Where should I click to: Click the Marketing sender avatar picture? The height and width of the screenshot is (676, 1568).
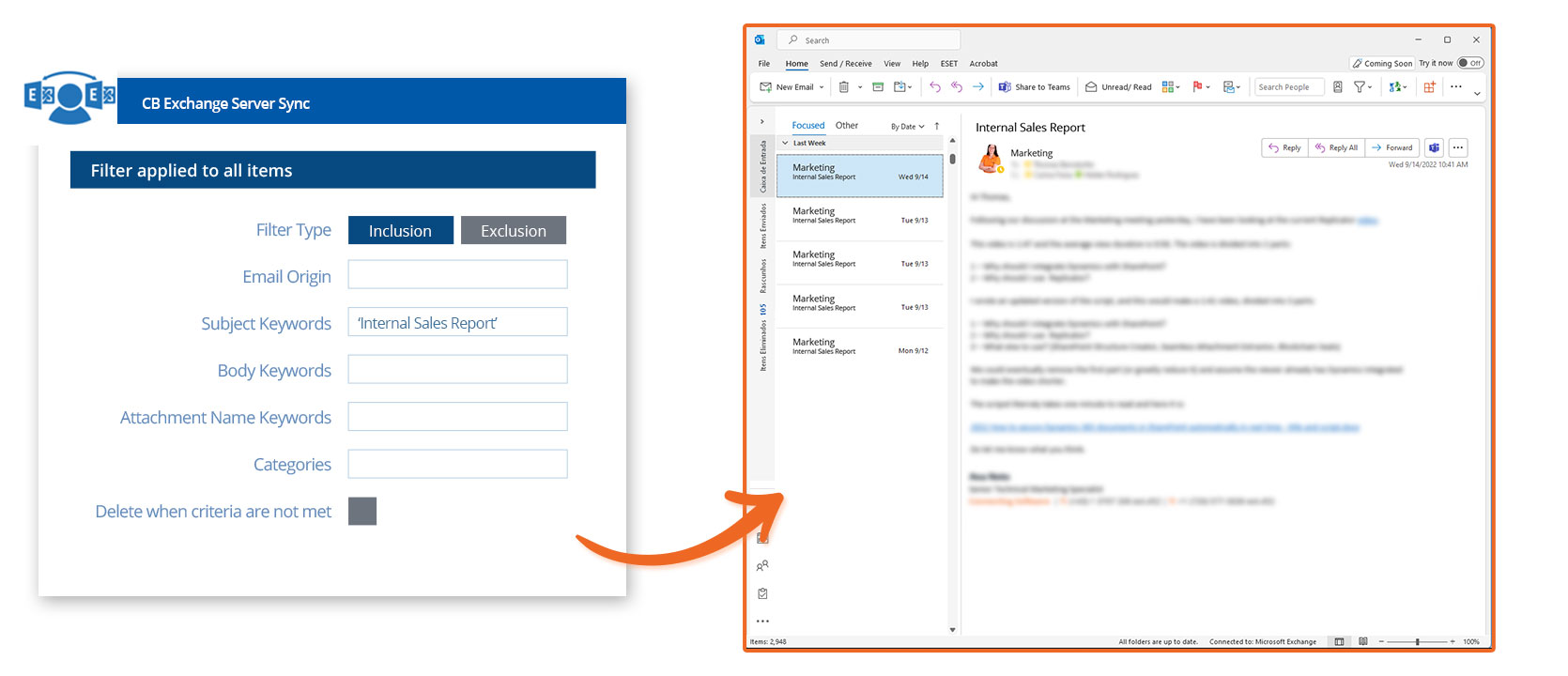tap(990, 159)
